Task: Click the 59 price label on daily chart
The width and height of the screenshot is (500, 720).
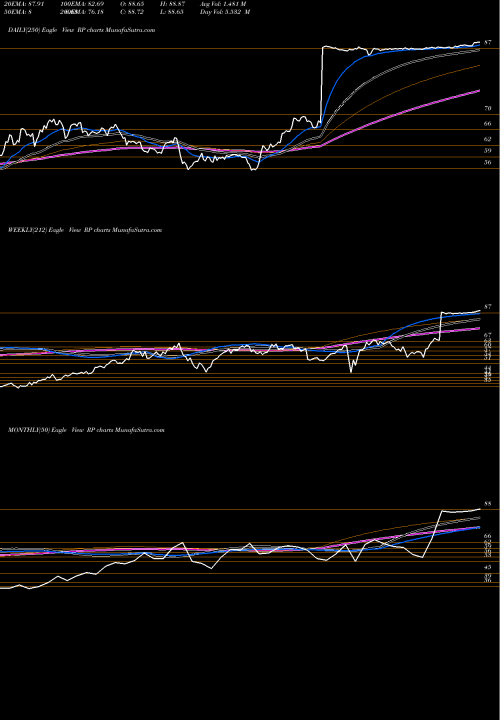Action: coord(488,150)
